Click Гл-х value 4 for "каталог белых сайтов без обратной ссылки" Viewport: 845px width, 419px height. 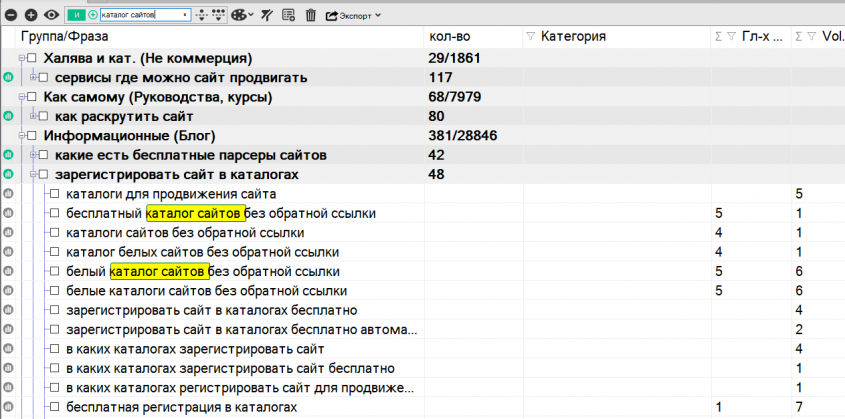click(x=718, y=252)
